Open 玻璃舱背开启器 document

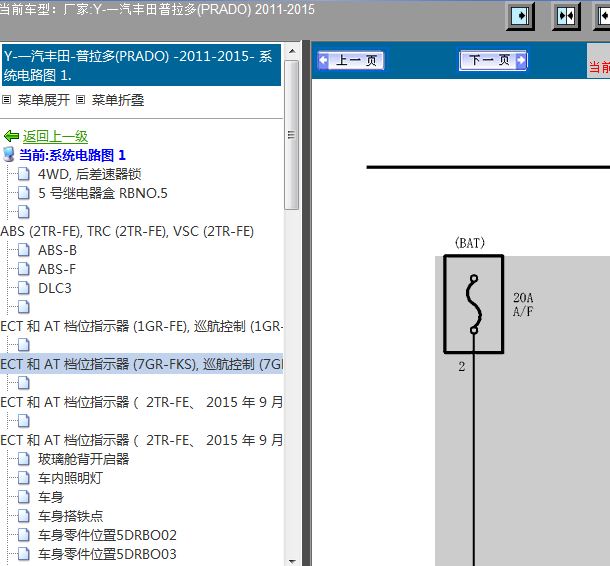83,460
